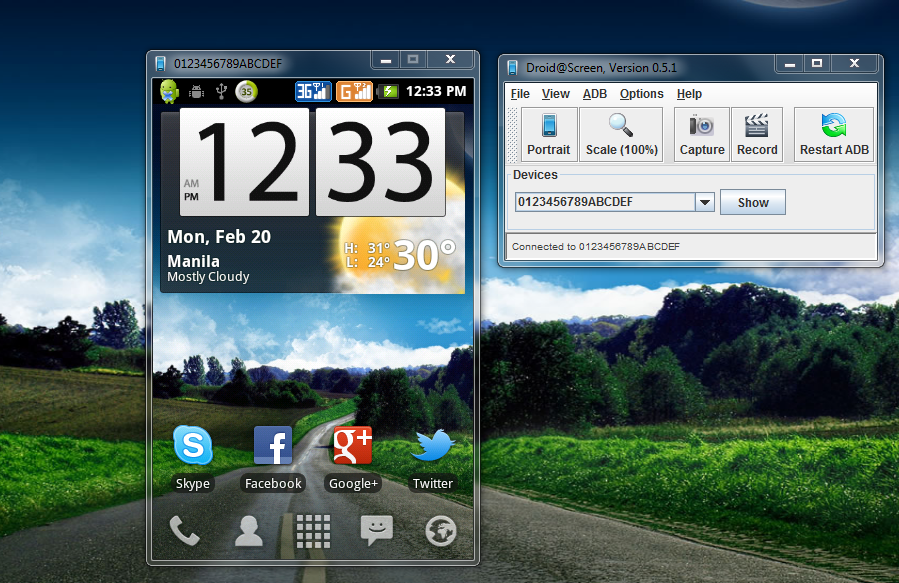Expand the Devices combo box arrow
The height and width of the screenshot is (583, 899).
tap(705, 202)
